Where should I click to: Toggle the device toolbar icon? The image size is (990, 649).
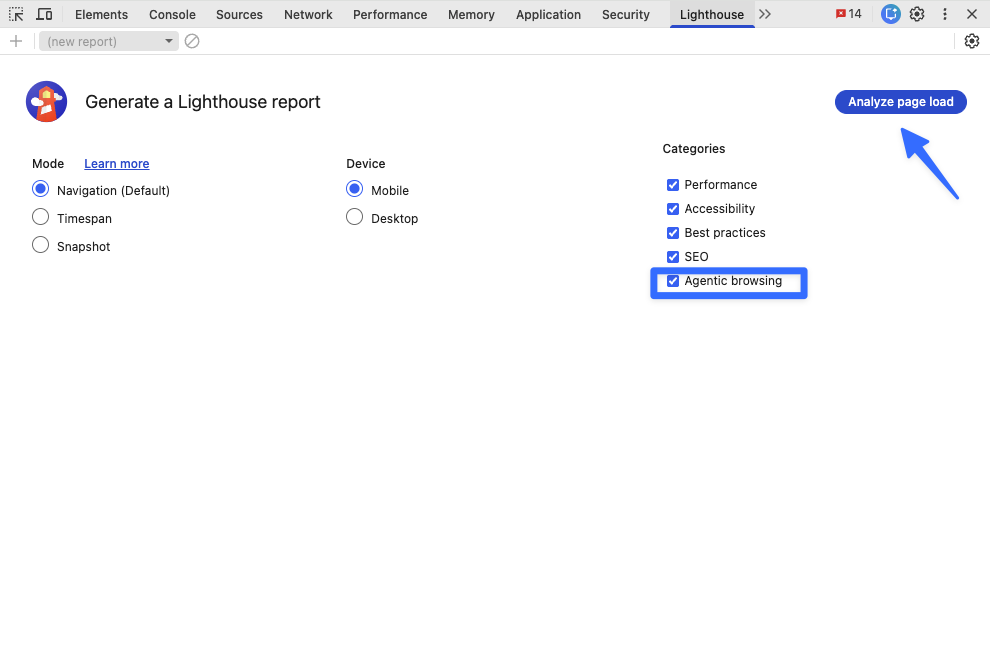(x=44, y=14)
